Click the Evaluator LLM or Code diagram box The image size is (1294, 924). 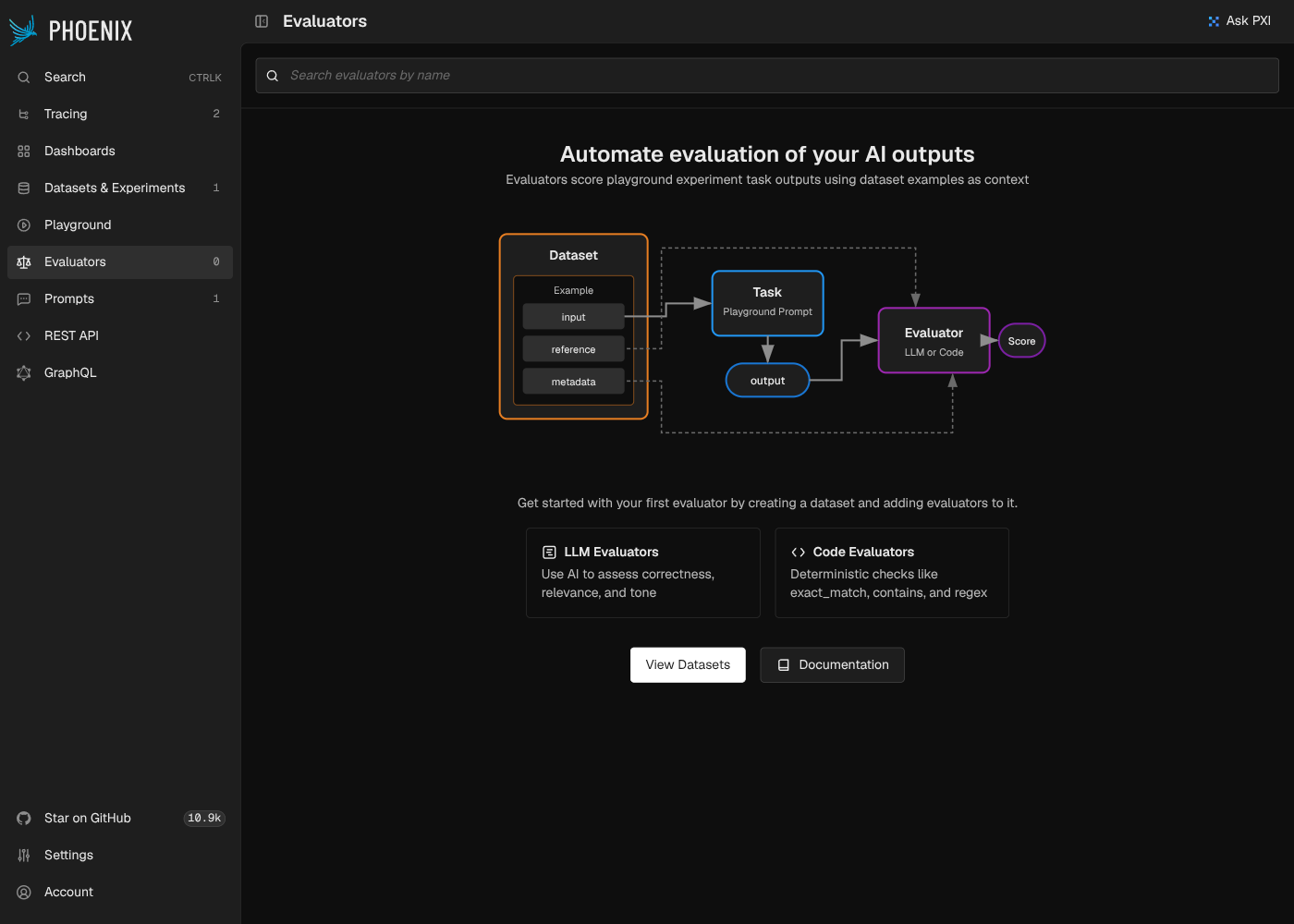(934, 341)
